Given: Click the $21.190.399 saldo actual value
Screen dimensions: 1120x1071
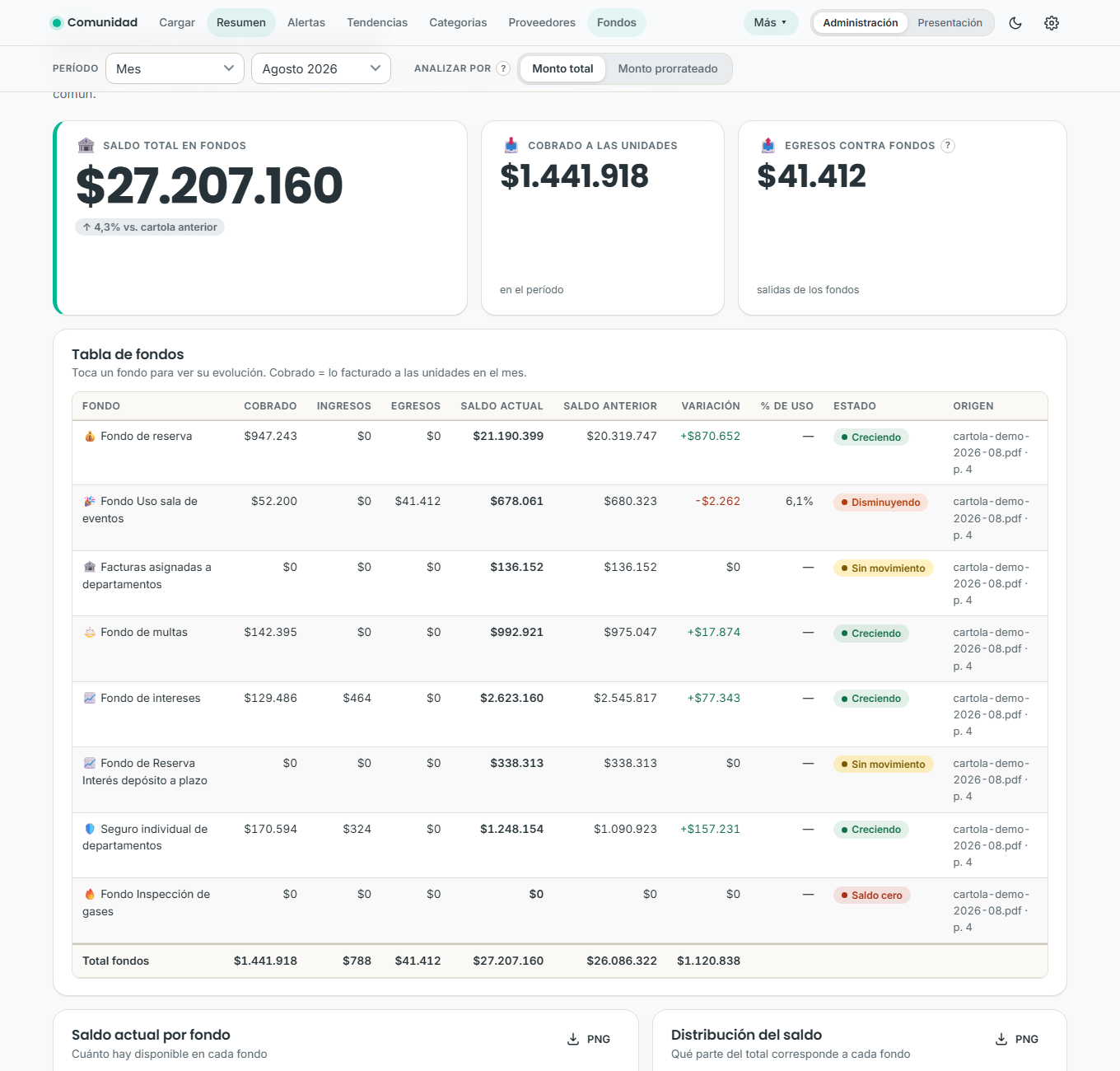Looking at the screenshot, I should pos(508,437).
